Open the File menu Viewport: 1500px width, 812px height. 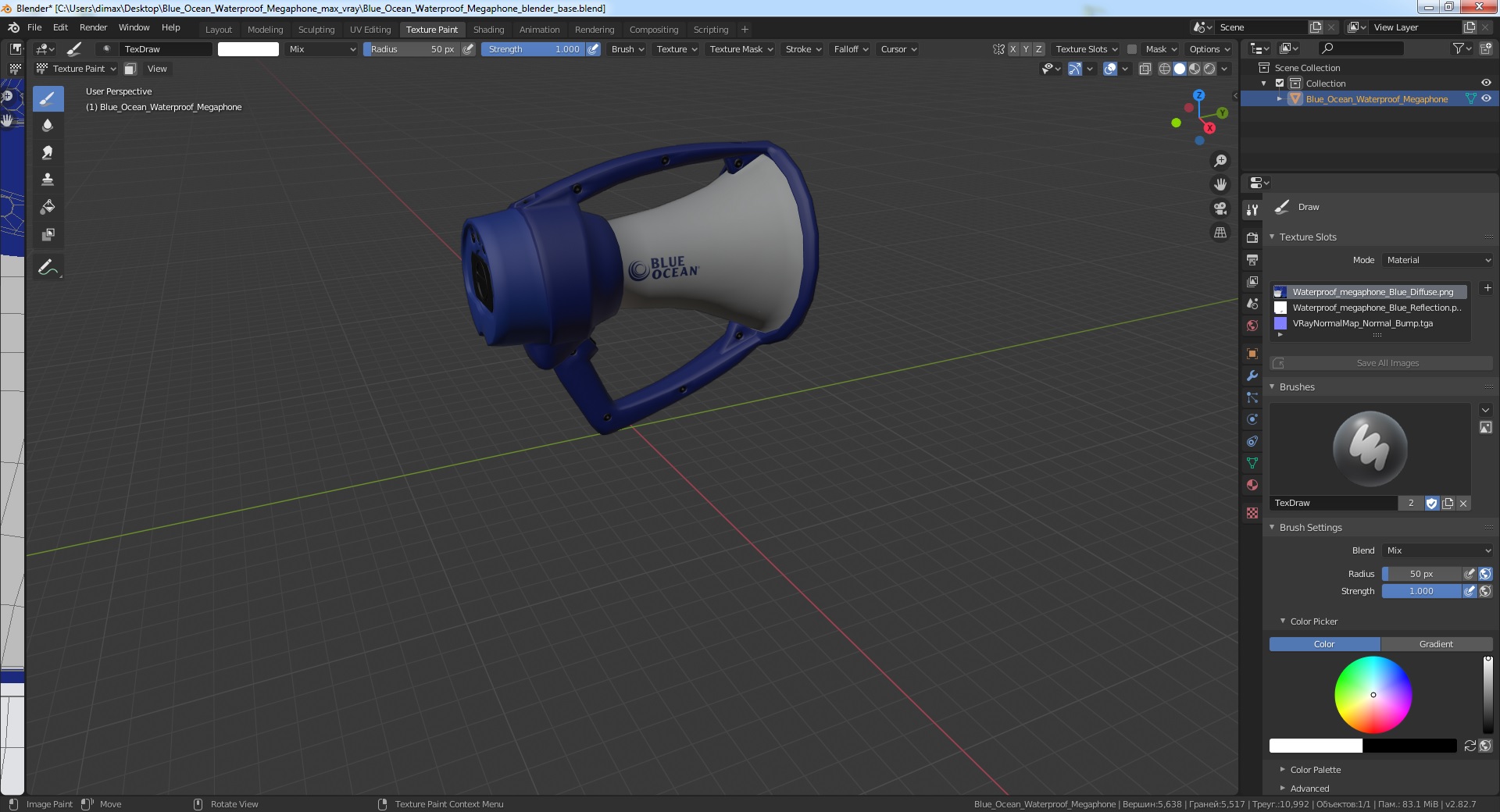pyautogui.click(x=34, y=27)
